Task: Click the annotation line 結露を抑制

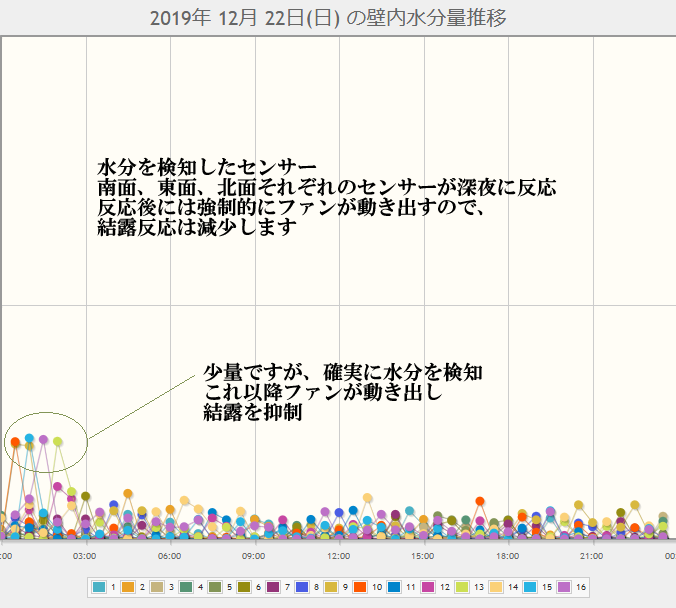Action: point(253,412)
